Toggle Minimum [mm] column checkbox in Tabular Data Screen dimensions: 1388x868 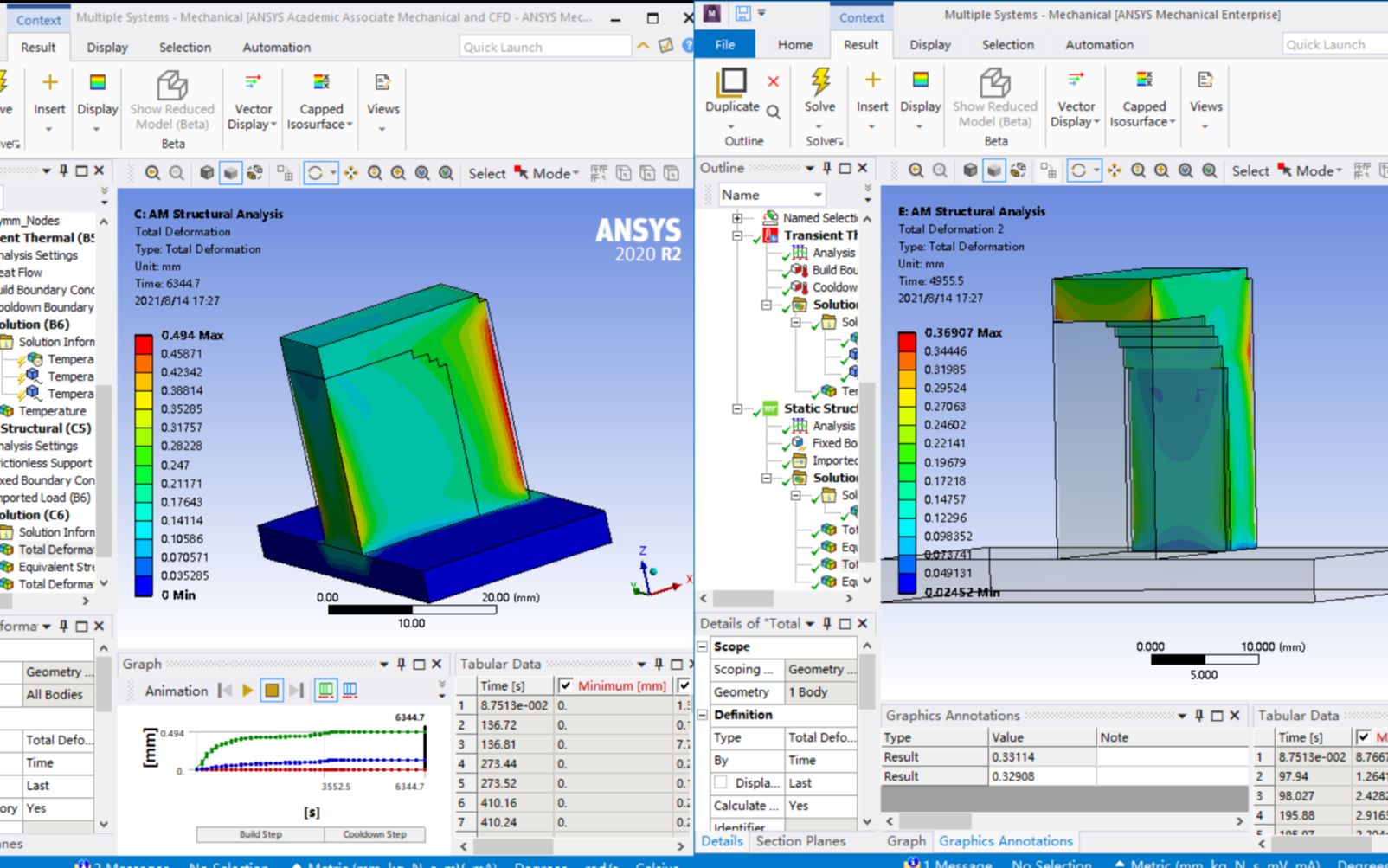click(566, 685)
